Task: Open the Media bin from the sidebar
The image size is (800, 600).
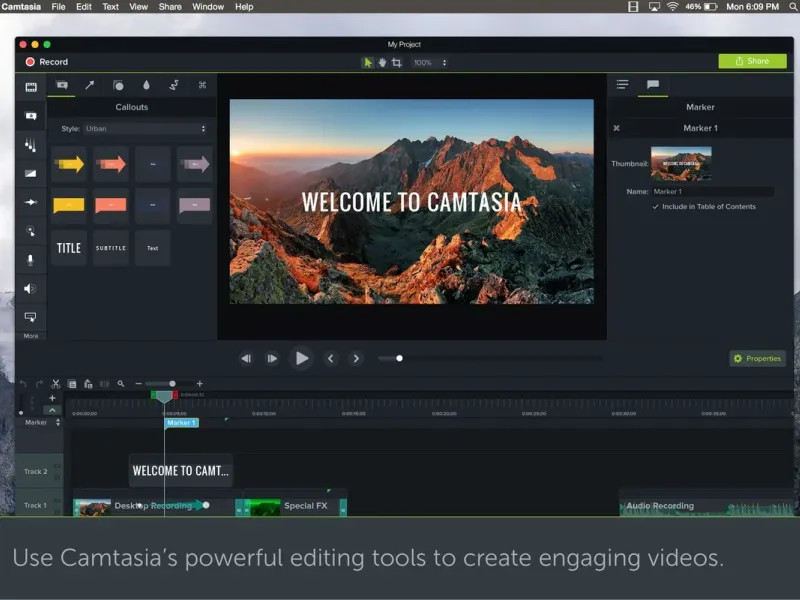Action: tap(30, 87)
